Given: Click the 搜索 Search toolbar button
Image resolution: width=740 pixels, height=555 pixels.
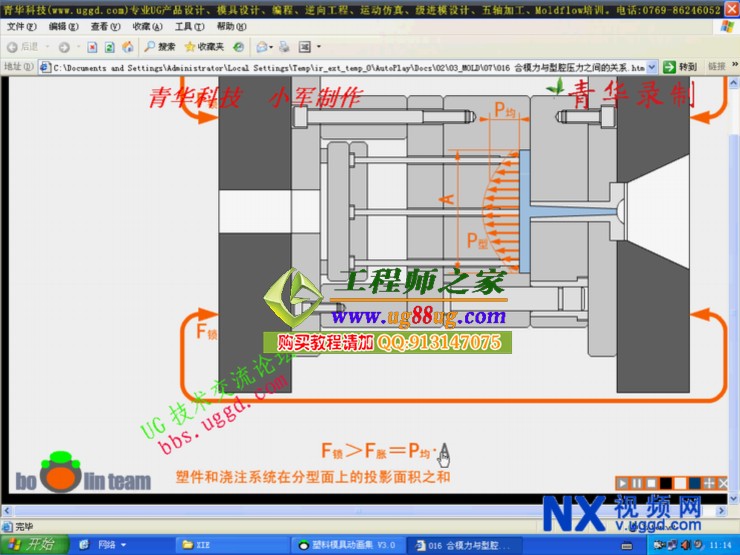Looking at the screenshot, I should pos(160,47).
